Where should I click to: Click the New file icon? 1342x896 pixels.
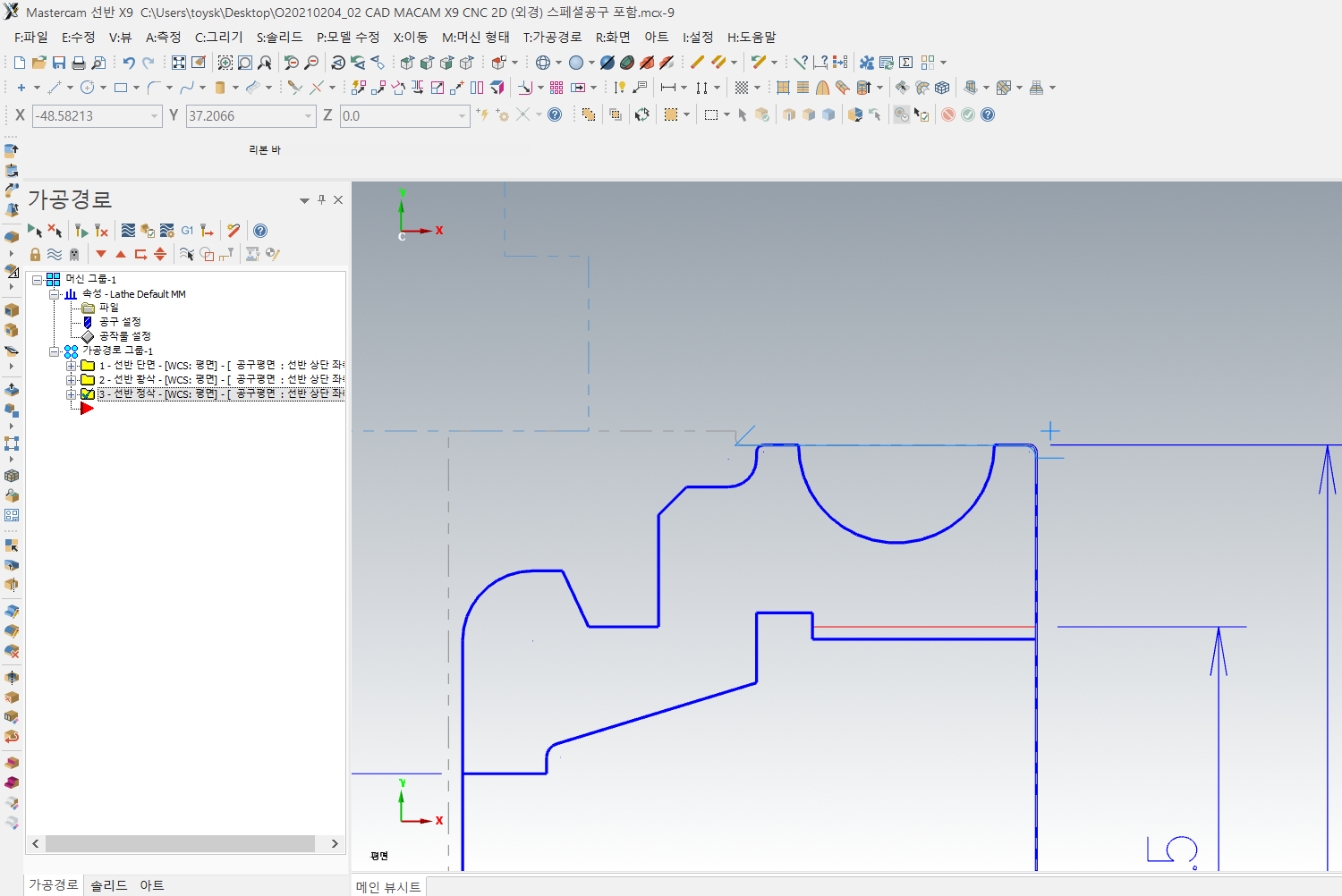pos(20,63)
